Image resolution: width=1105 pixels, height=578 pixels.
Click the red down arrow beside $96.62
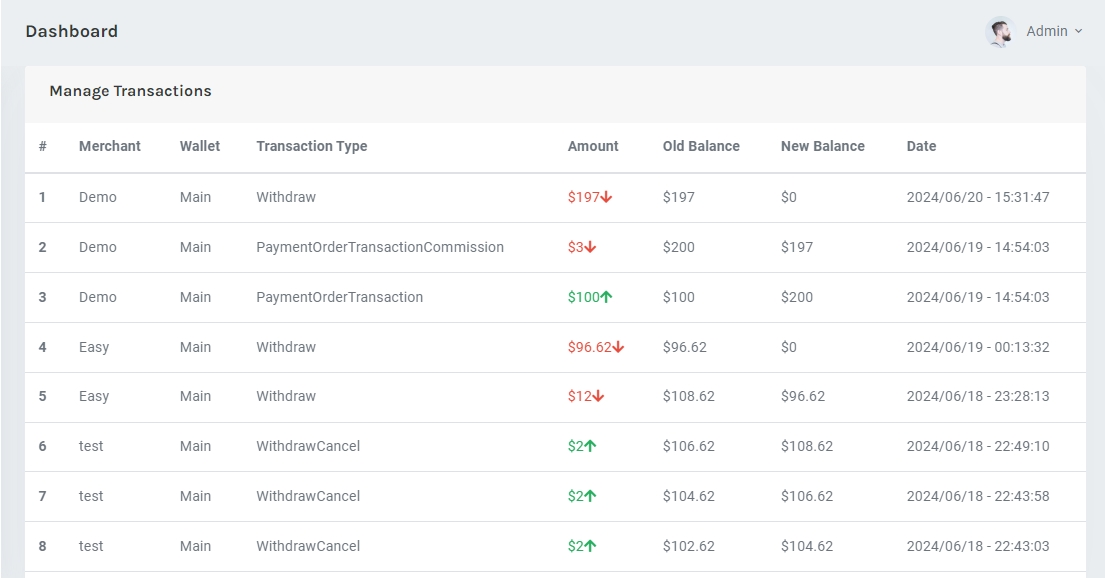(x=618, y=347)
